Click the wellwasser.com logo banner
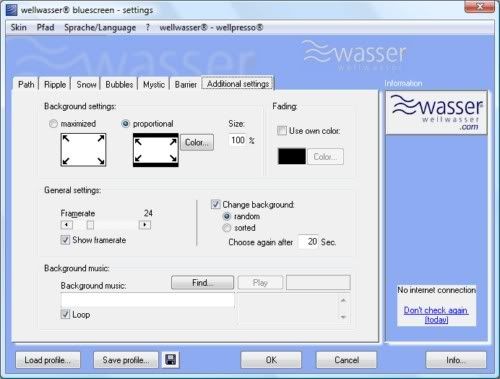The image size is (500, 379). click(436, 112)
